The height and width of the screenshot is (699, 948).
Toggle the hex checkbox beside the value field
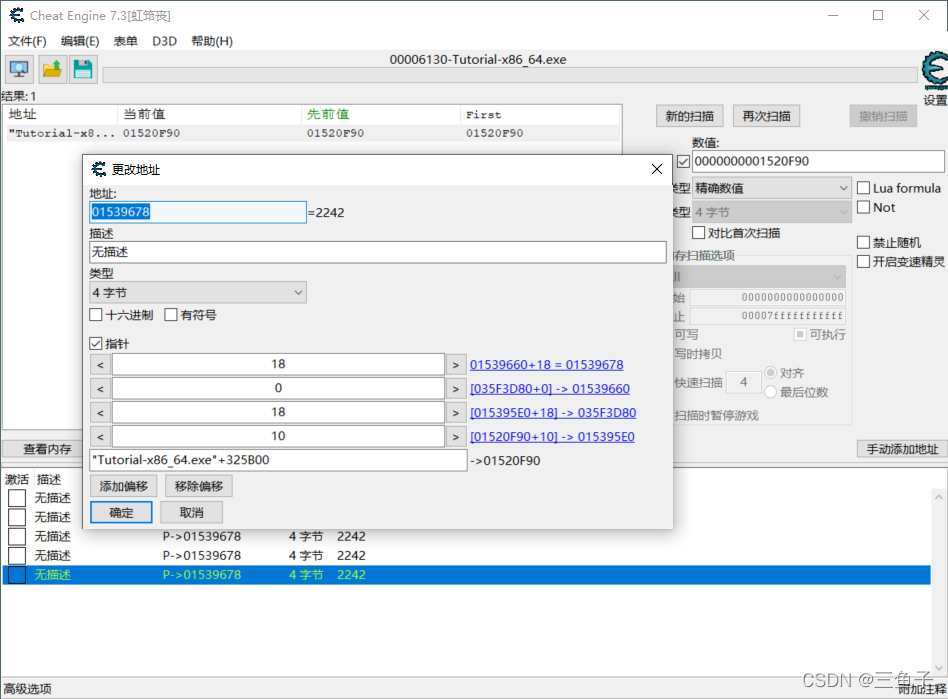(x=683, y=161)
